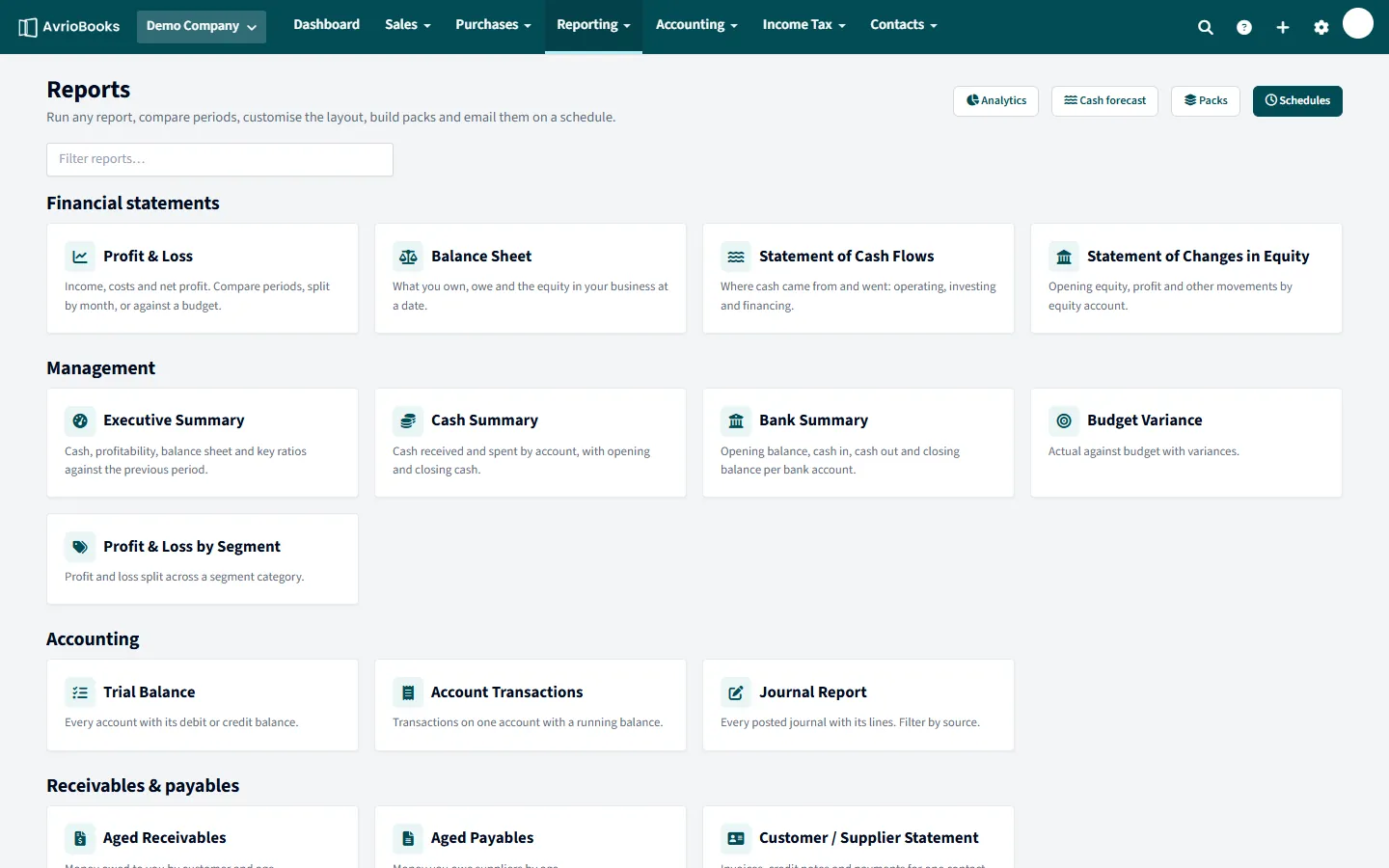Expand the Reporting menu
Image resolution: width=1389 pixels, height=868 pixels.
coord(593,25)
